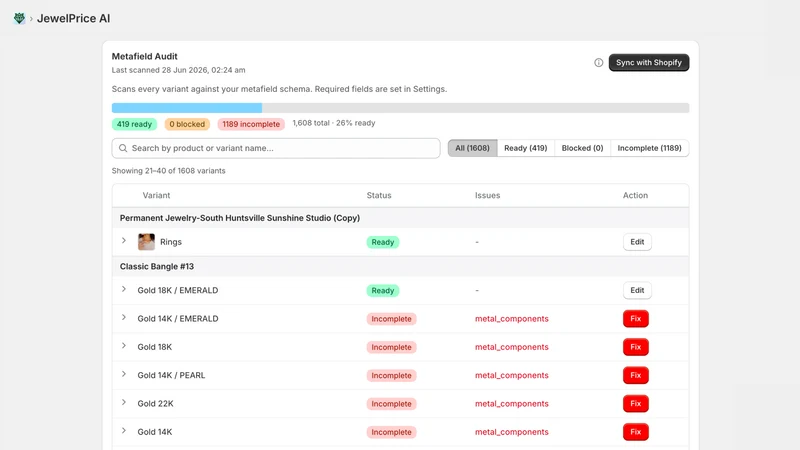
Task: Click the JewelPrice AI app logo icon
Action: coord(19,18)
